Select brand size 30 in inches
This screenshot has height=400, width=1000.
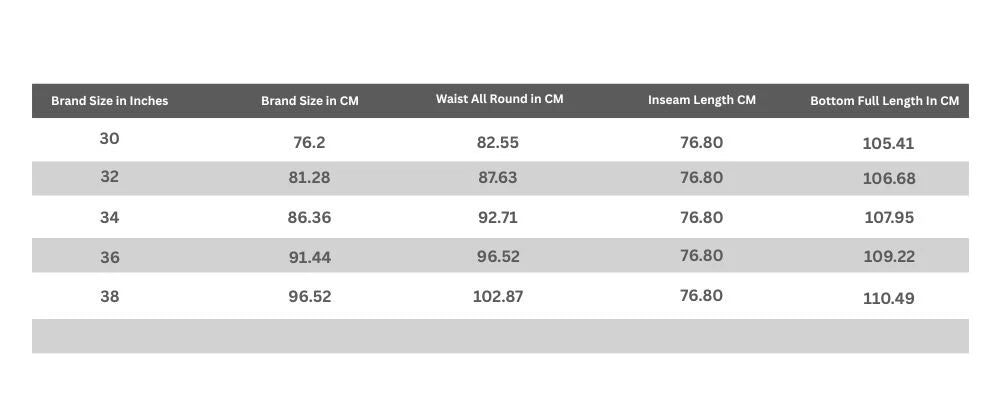[x=109, y=139]
